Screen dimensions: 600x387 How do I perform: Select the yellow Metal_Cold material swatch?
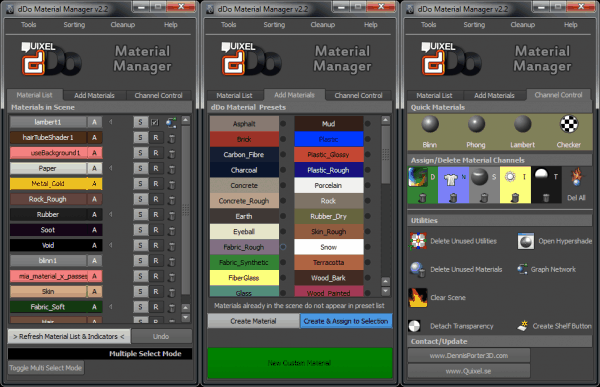48,184
